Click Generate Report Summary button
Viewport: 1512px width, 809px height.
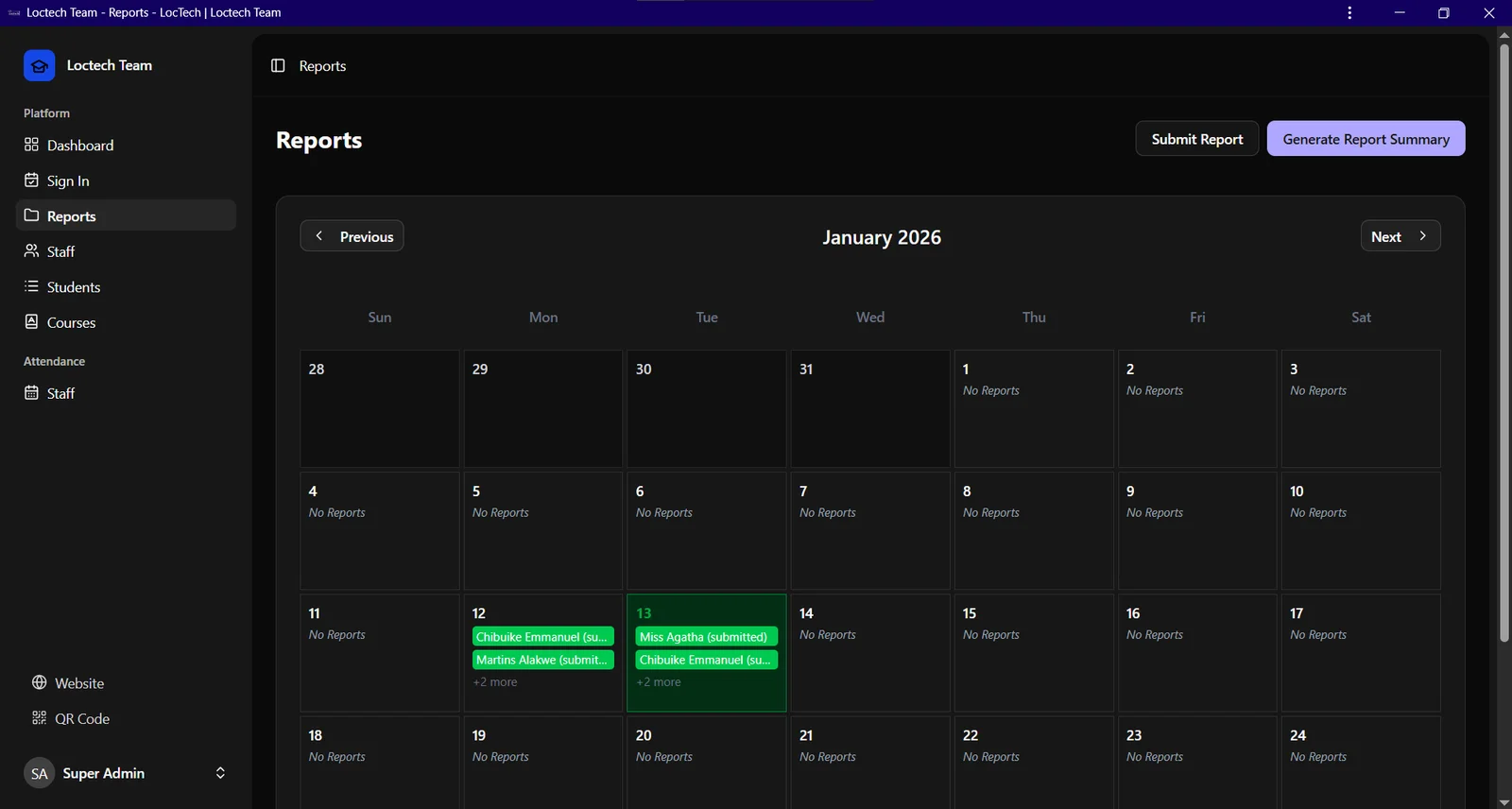pyautogui.click(x=1366, y=139)
